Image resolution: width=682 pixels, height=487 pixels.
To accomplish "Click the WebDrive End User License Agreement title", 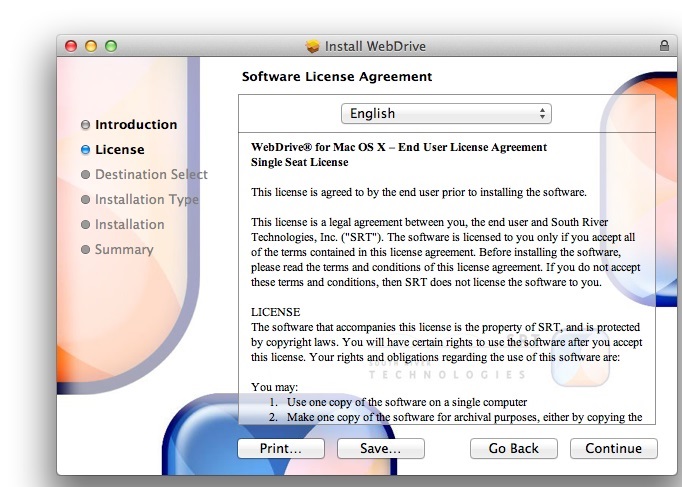I will point(399,147).
